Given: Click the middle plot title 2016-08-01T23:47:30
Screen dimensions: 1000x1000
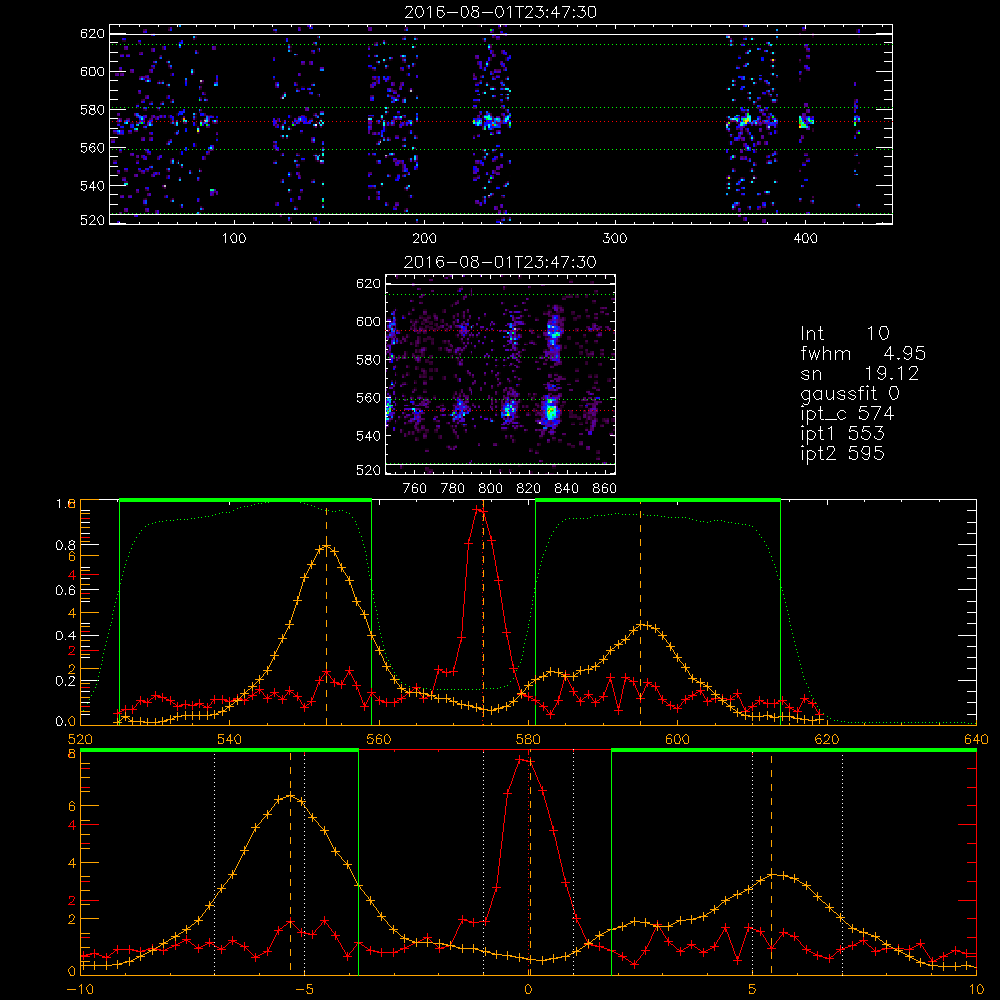Looking at the screenshot, I should 501,262.
